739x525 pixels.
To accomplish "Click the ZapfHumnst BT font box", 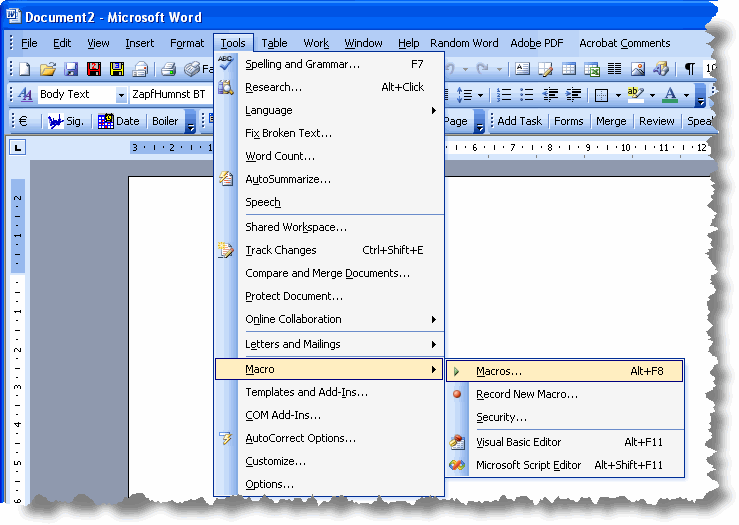I will click(x=170, y=94).
